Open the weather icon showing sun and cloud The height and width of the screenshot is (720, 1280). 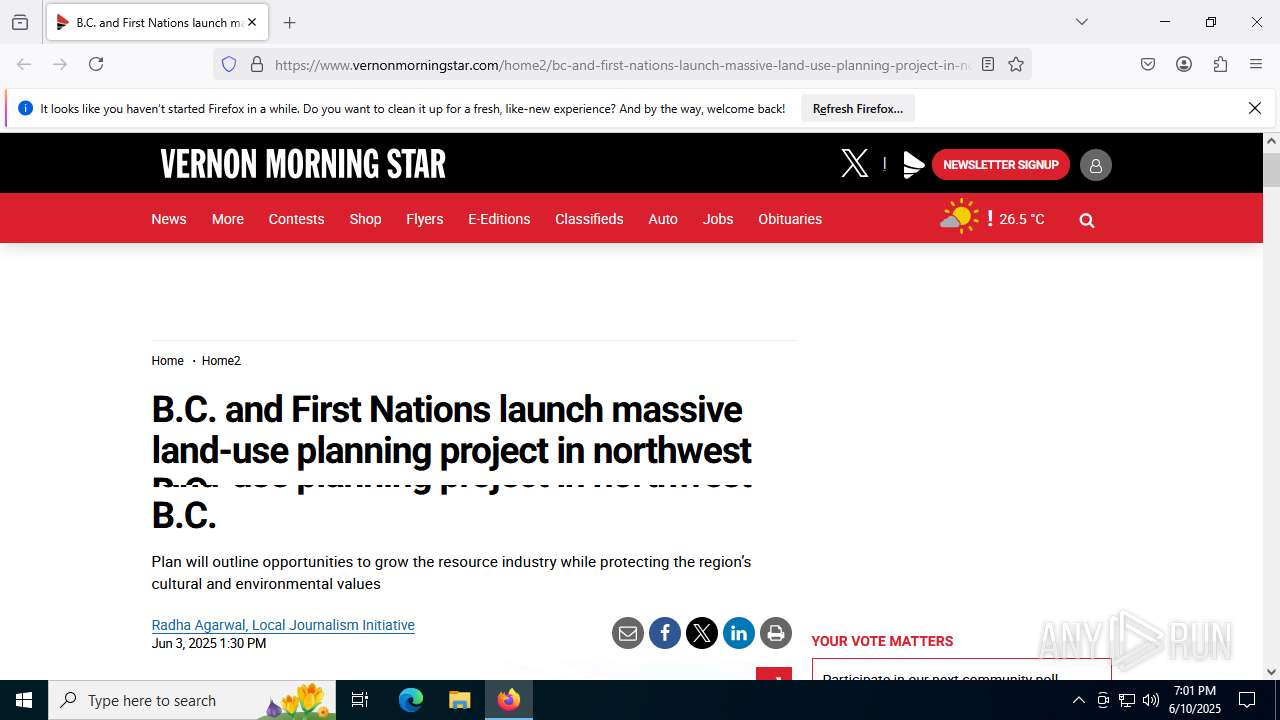(x=959, y=217)
